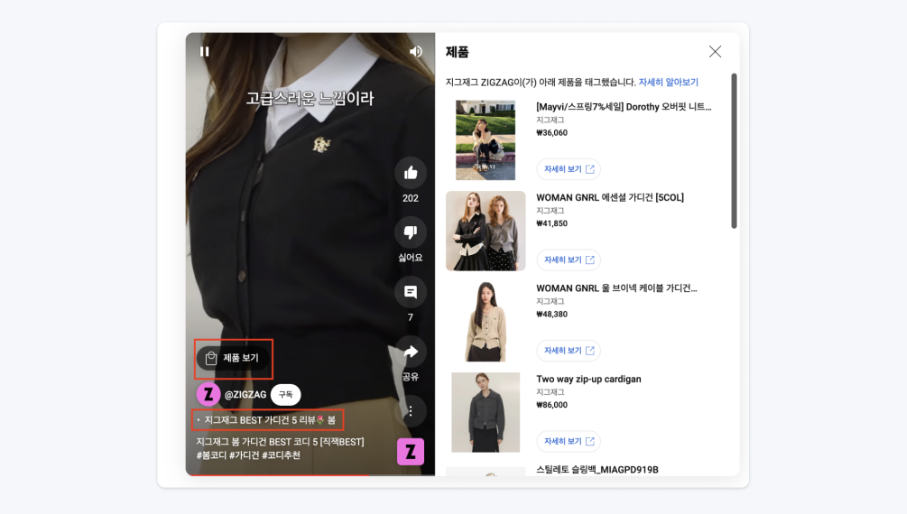The image size is (907, 514).
Task: Dislike the video with thumbs down
Action: pyautogui.click(x=410, y=232)
